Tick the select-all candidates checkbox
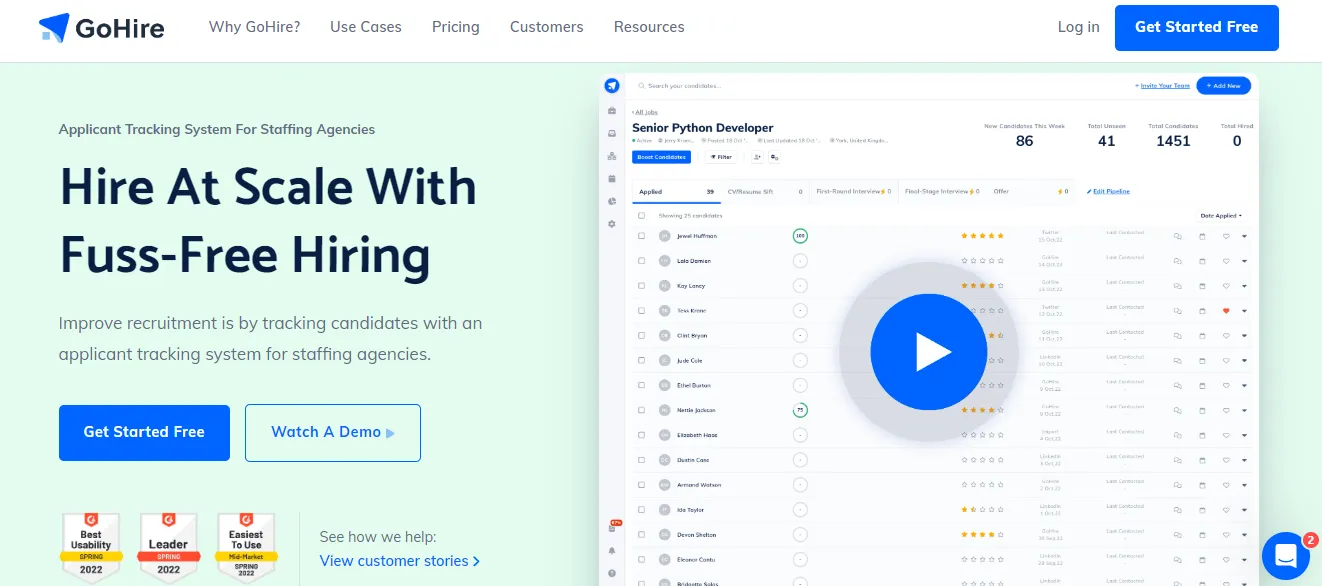Image resolution: width=1322 pixels, height=586 pixels. tap(641, 215)
